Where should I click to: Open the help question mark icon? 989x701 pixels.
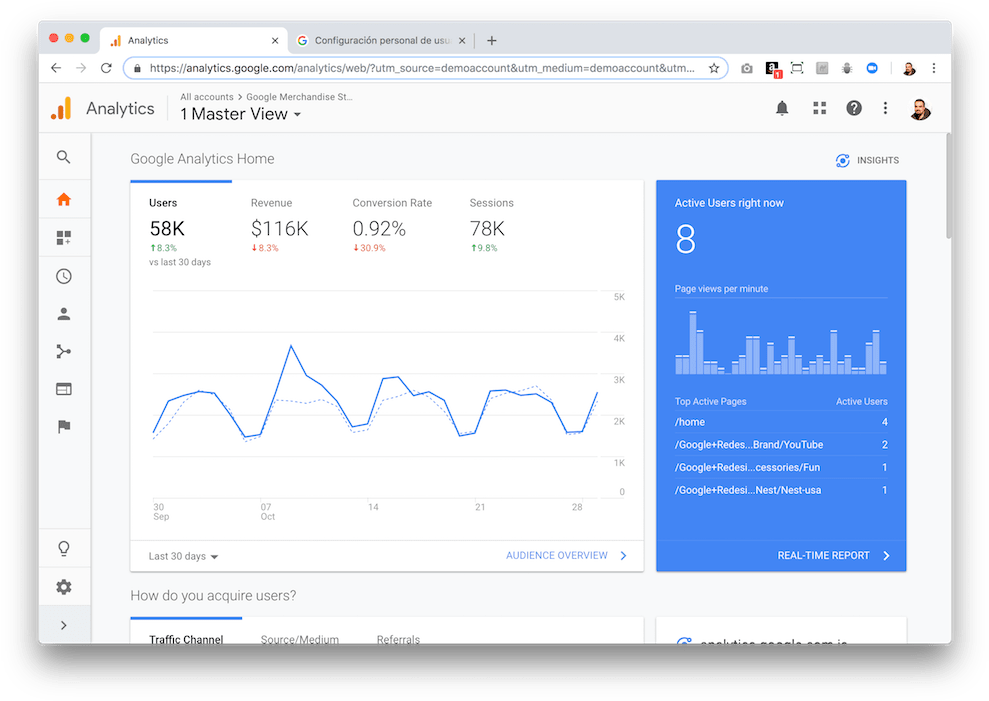(x=853, y=108)
